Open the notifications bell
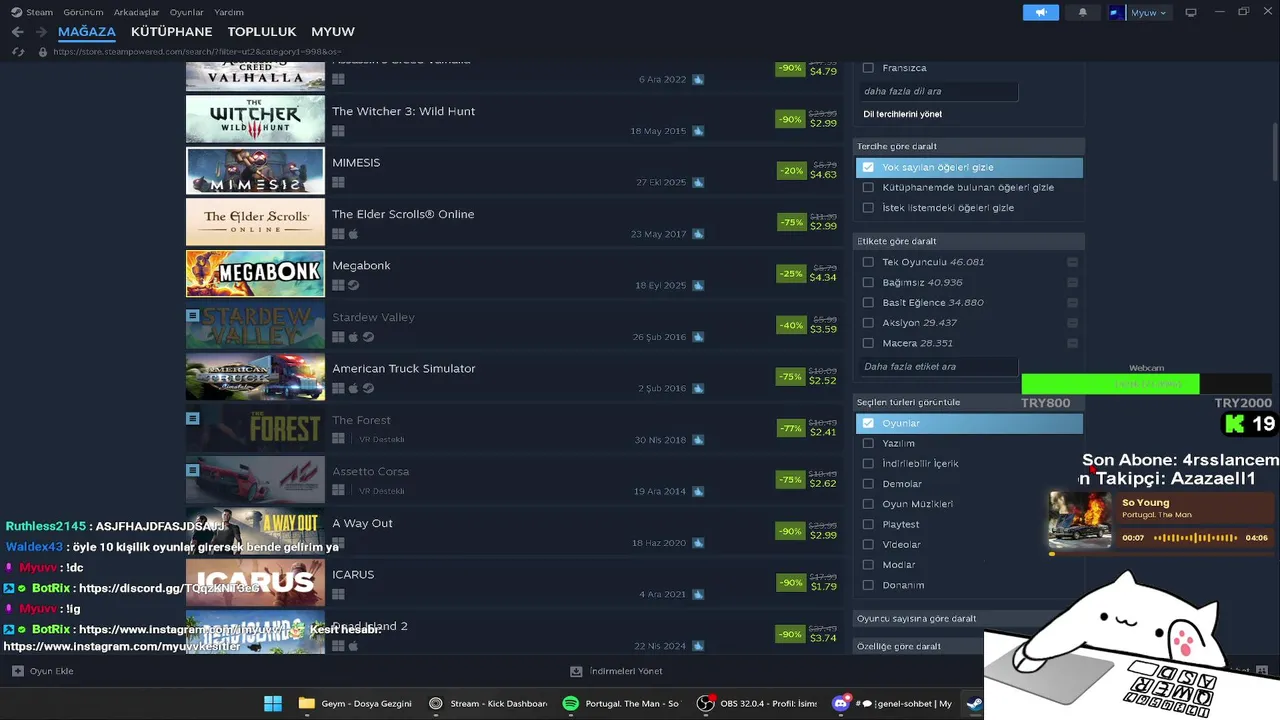Viewport: 1280px width, 720px height. 1083,12
